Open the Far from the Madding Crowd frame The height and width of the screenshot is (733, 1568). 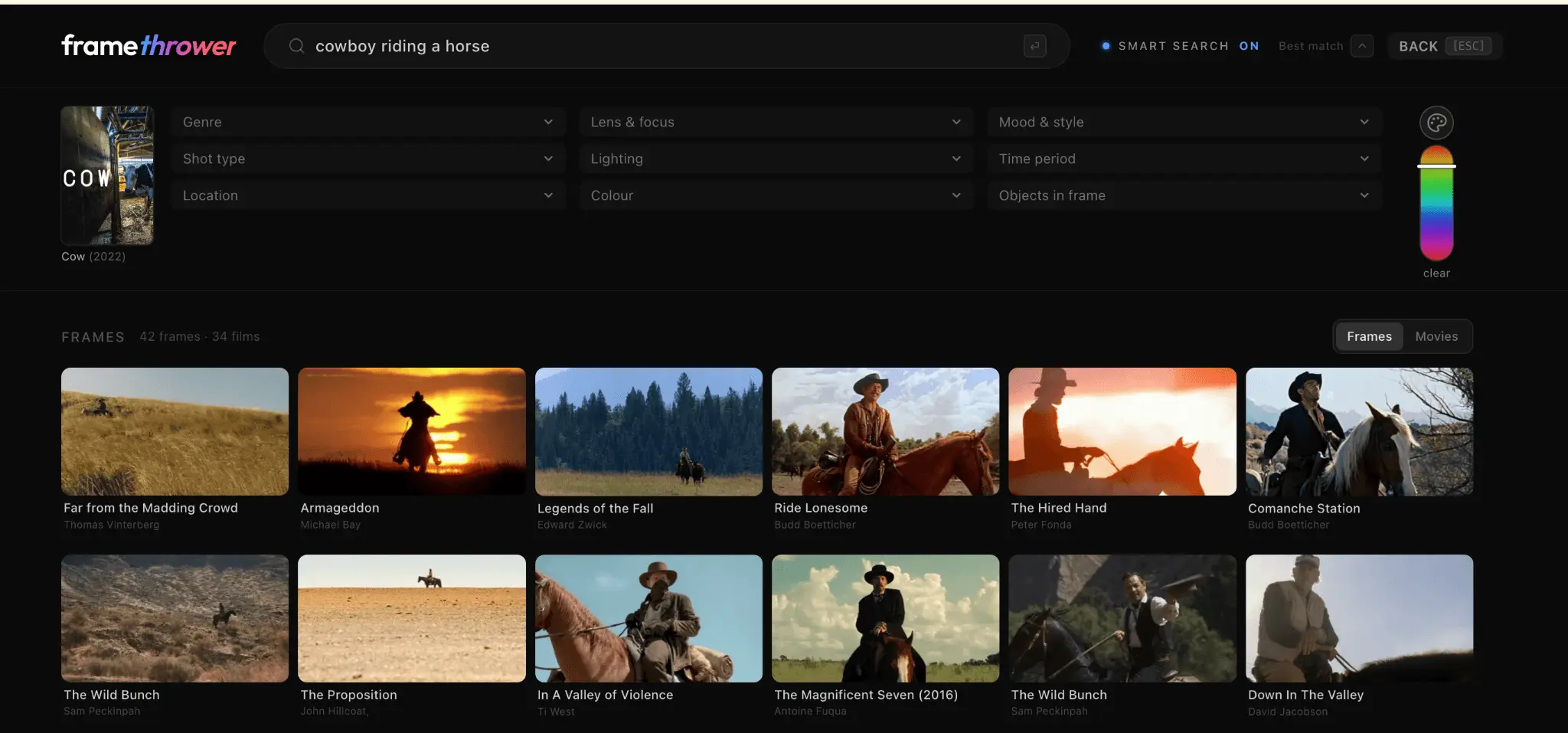(175, 431)
